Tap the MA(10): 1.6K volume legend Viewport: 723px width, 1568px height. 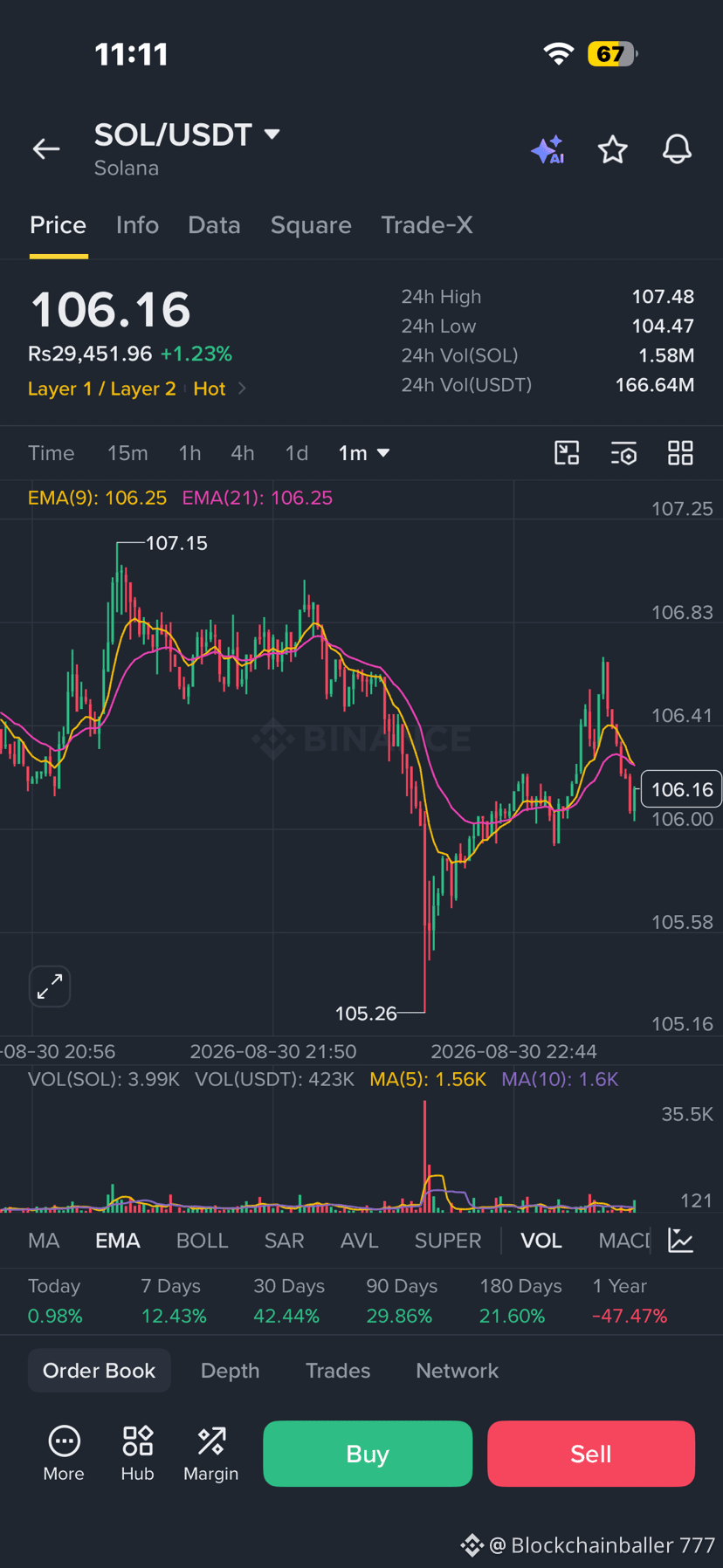click(x=560, y=1079)
